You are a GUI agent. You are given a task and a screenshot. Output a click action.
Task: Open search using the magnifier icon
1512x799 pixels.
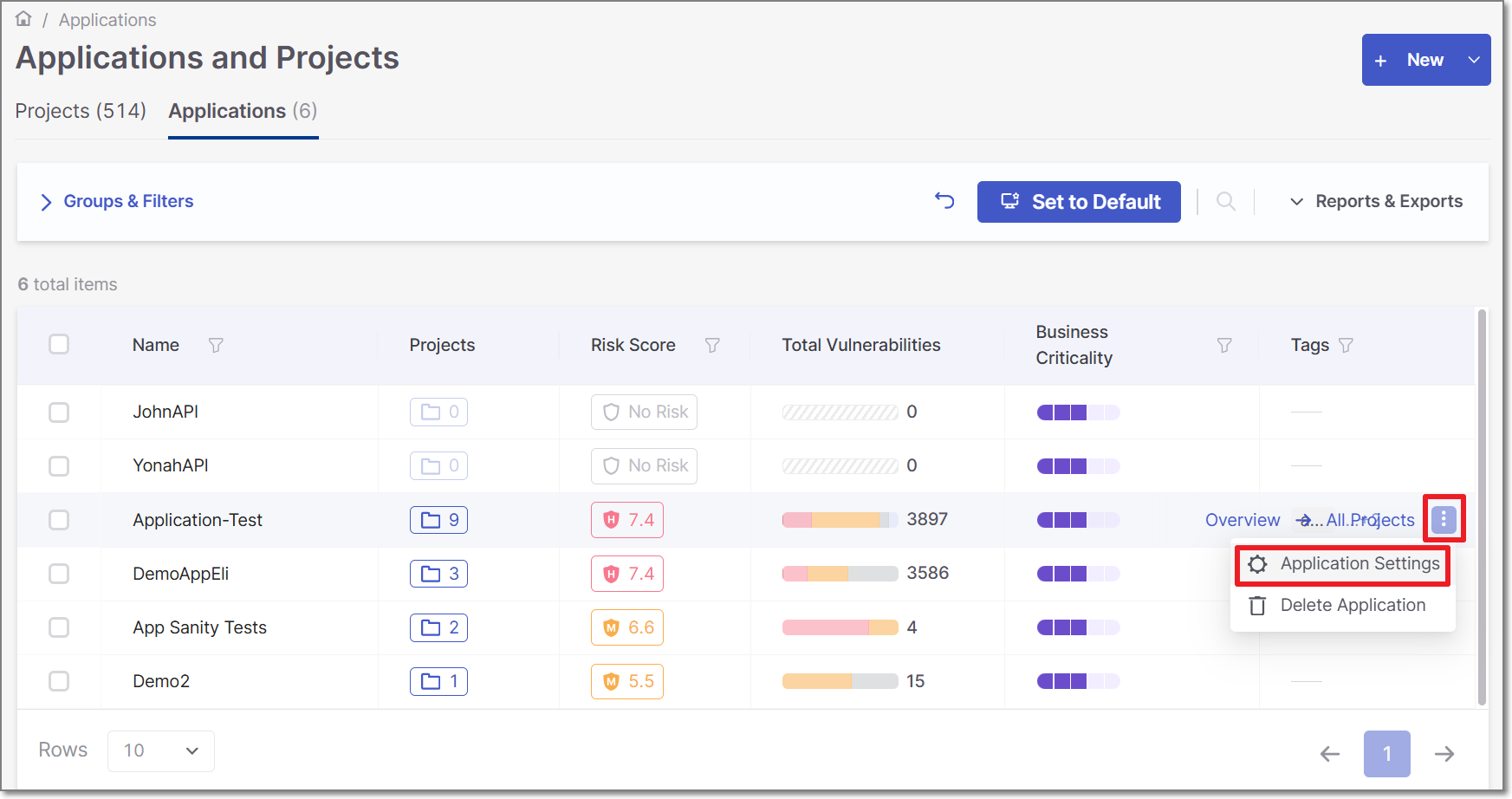(x=1225, y=201)
